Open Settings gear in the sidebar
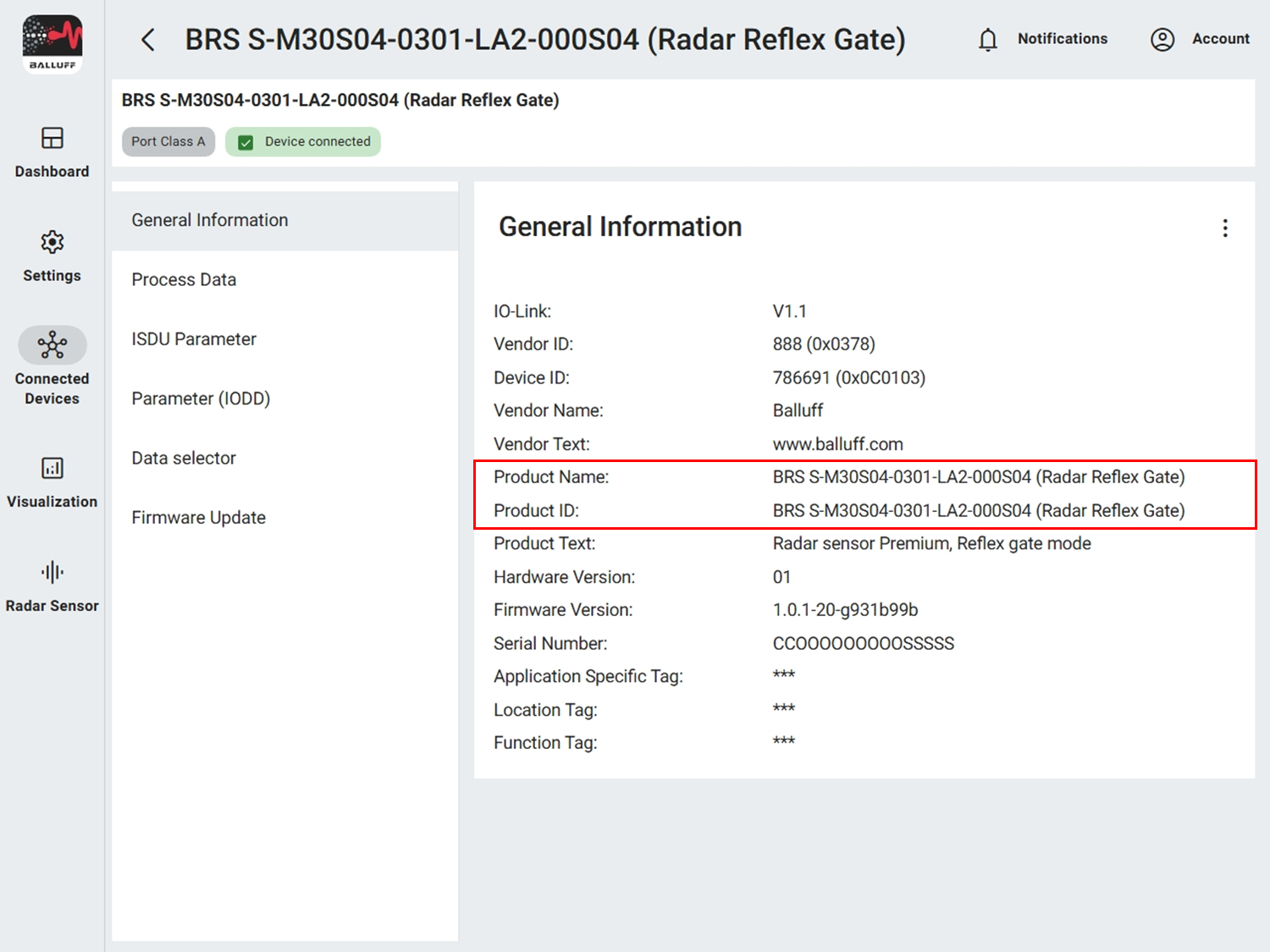This screenshot has width=1270, height=952. tap(52, 243)
